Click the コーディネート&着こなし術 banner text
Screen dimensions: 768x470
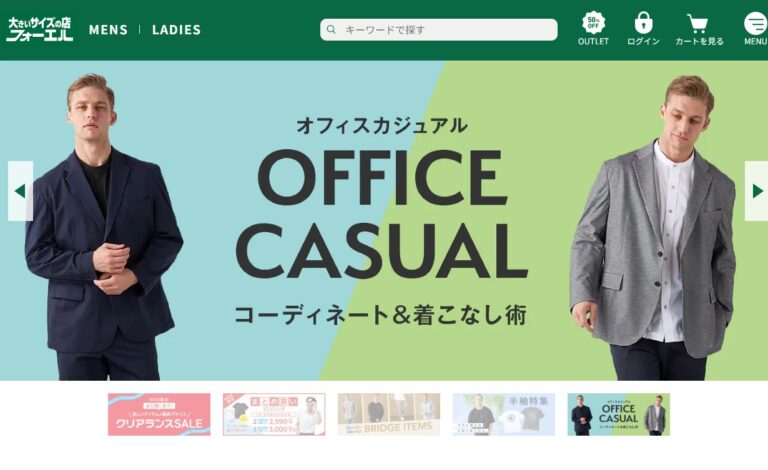tap(381, 315)
